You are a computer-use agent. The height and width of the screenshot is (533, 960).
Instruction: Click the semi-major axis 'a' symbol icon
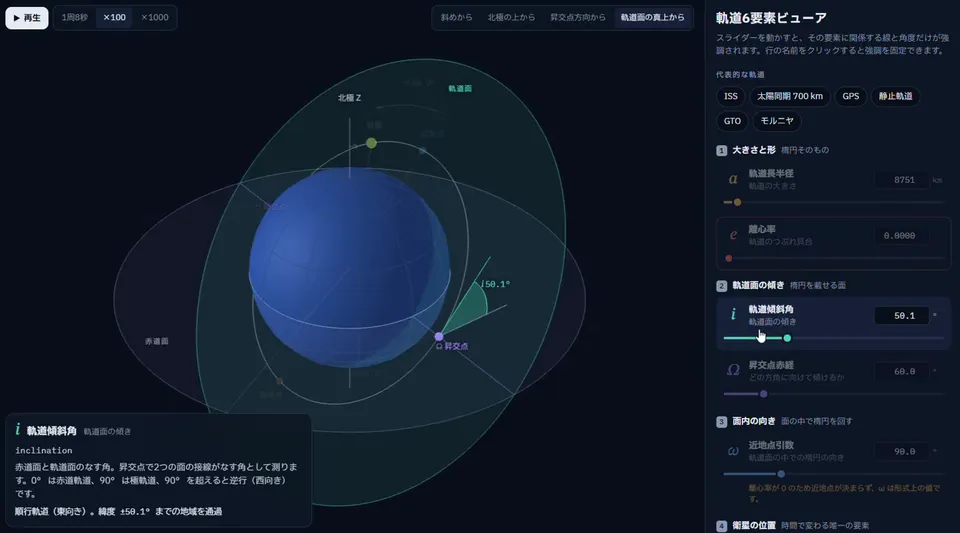click(733, 179)
